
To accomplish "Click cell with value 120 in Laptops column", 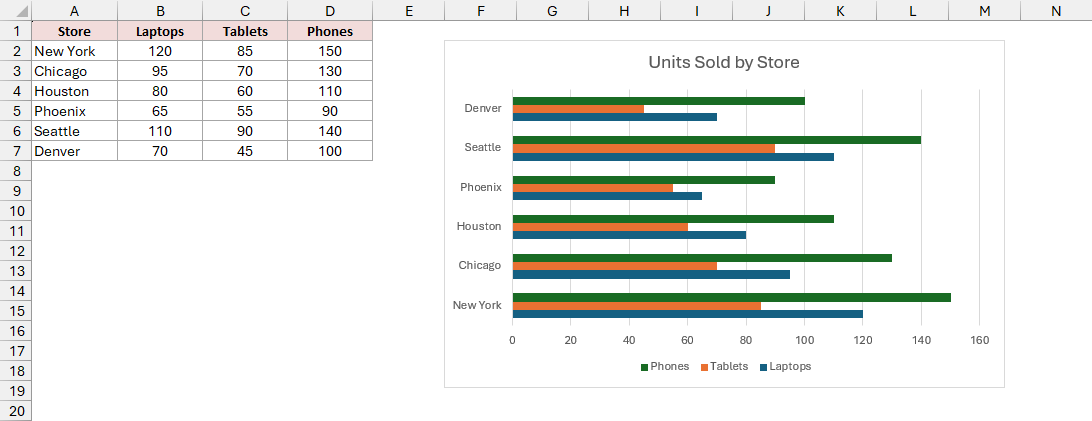I will coord(160,51).
